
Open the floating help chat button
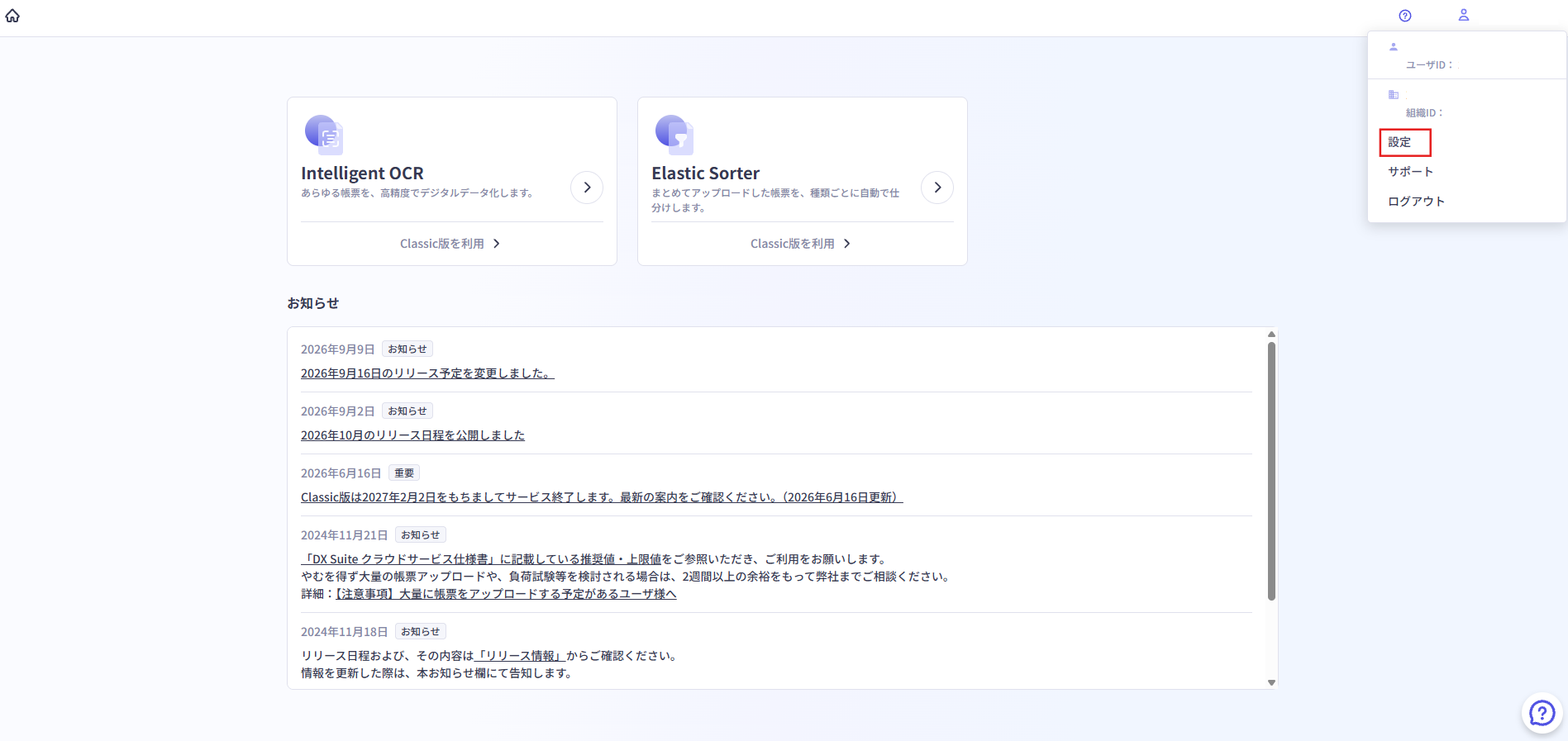(x=1542, y=713)
